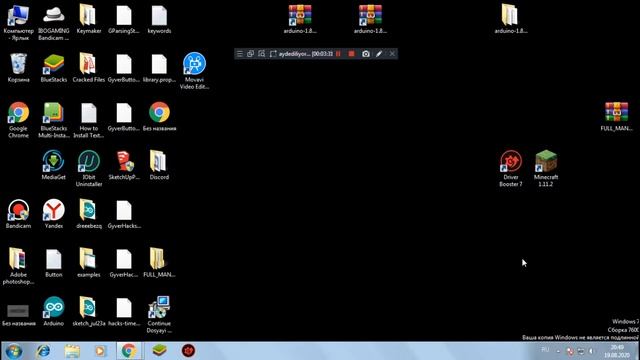Select the dreeebezq folder
Viewport: 640px width, 360px height.
coord(89,214)
